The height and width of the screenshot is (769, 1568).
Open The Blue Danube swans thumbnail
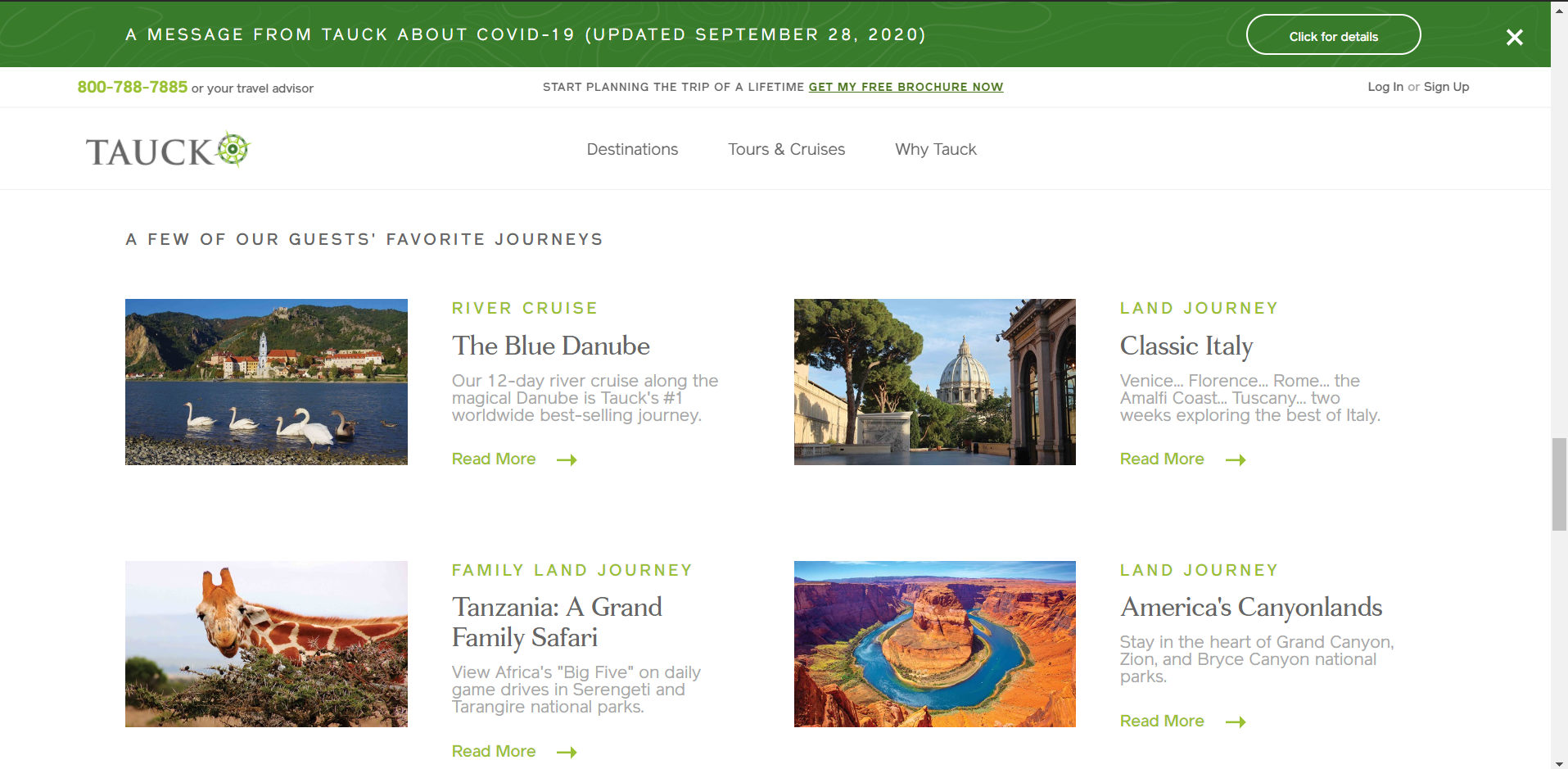(266, 382)
